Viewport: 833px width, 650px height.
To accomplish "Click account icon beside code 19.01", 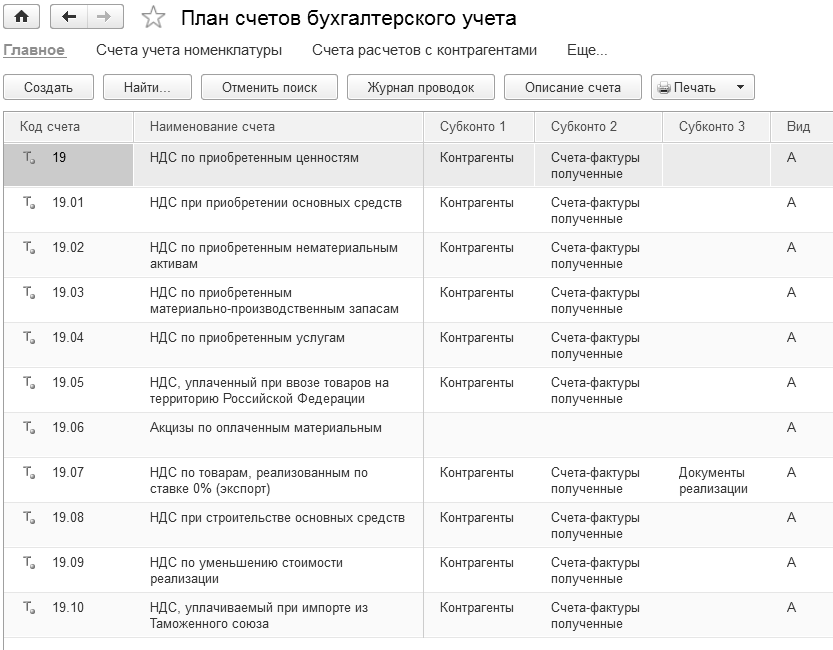I will [29, 203].
